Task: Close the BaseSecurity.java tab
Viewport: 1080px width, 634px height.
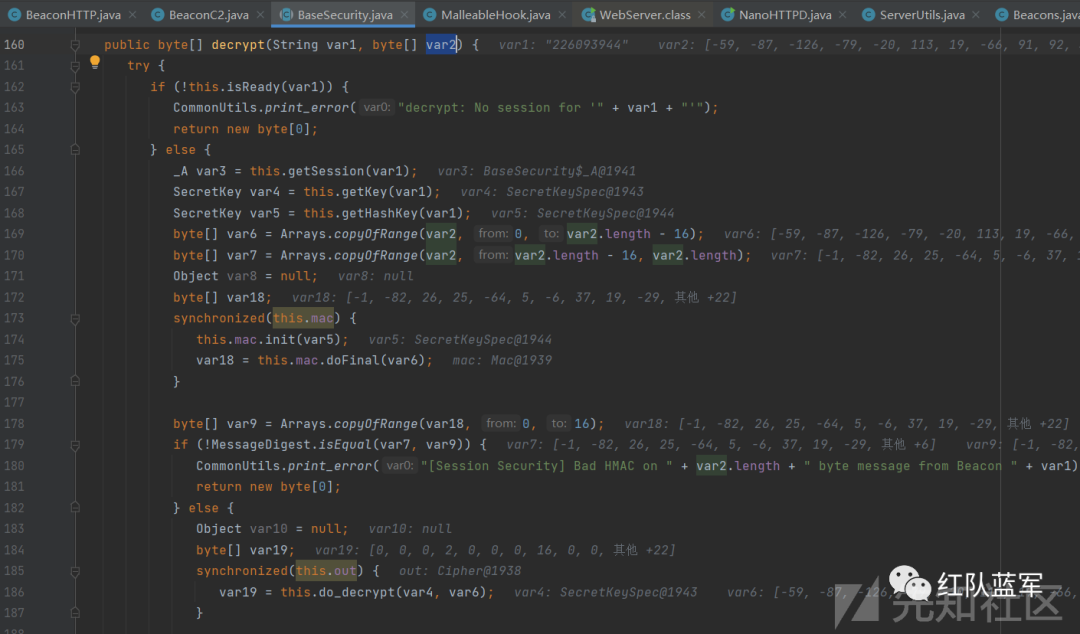Action: click(x=404, y=14)
